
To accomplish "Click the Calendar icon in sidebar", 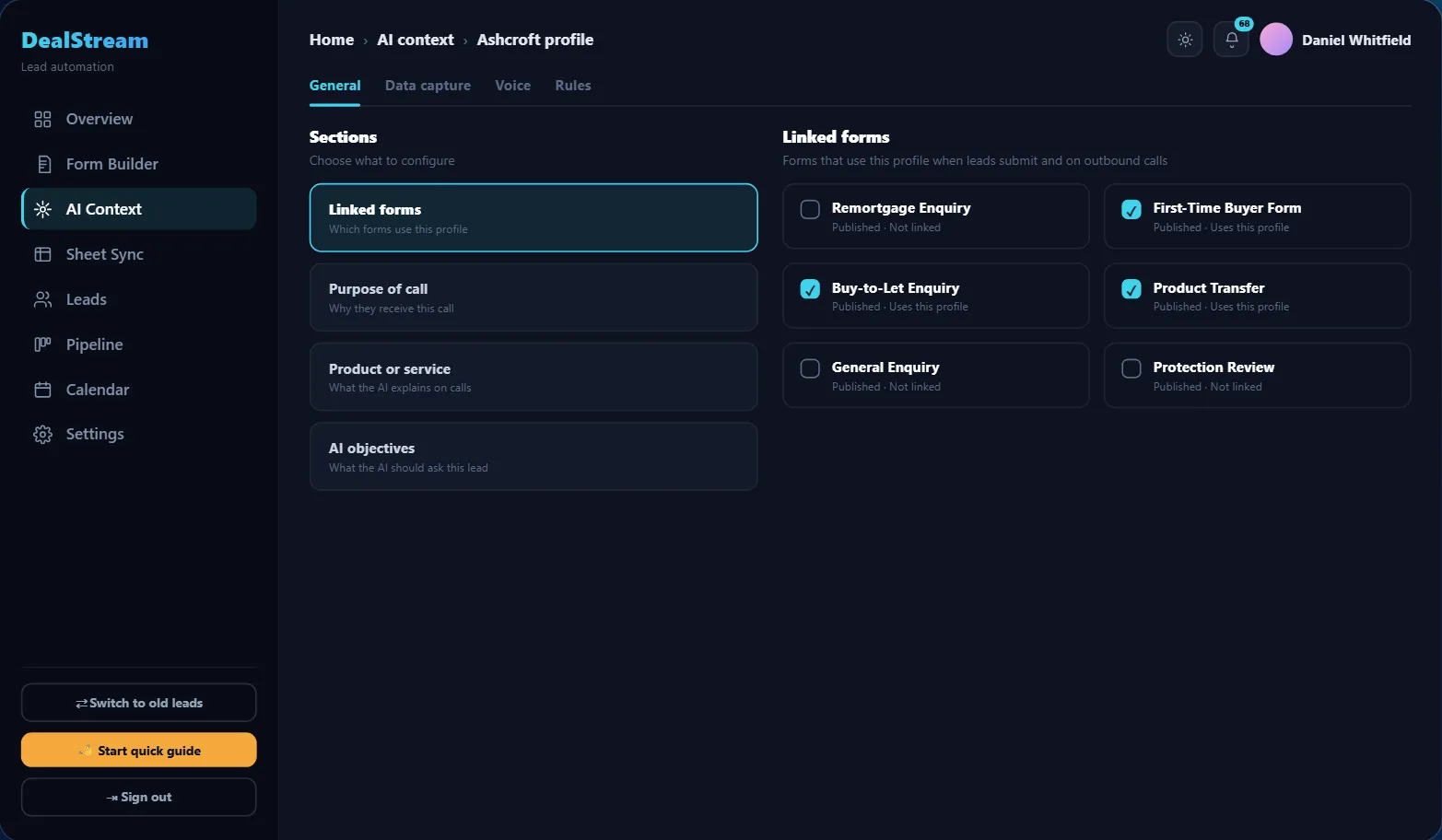I will coord(42,390).
